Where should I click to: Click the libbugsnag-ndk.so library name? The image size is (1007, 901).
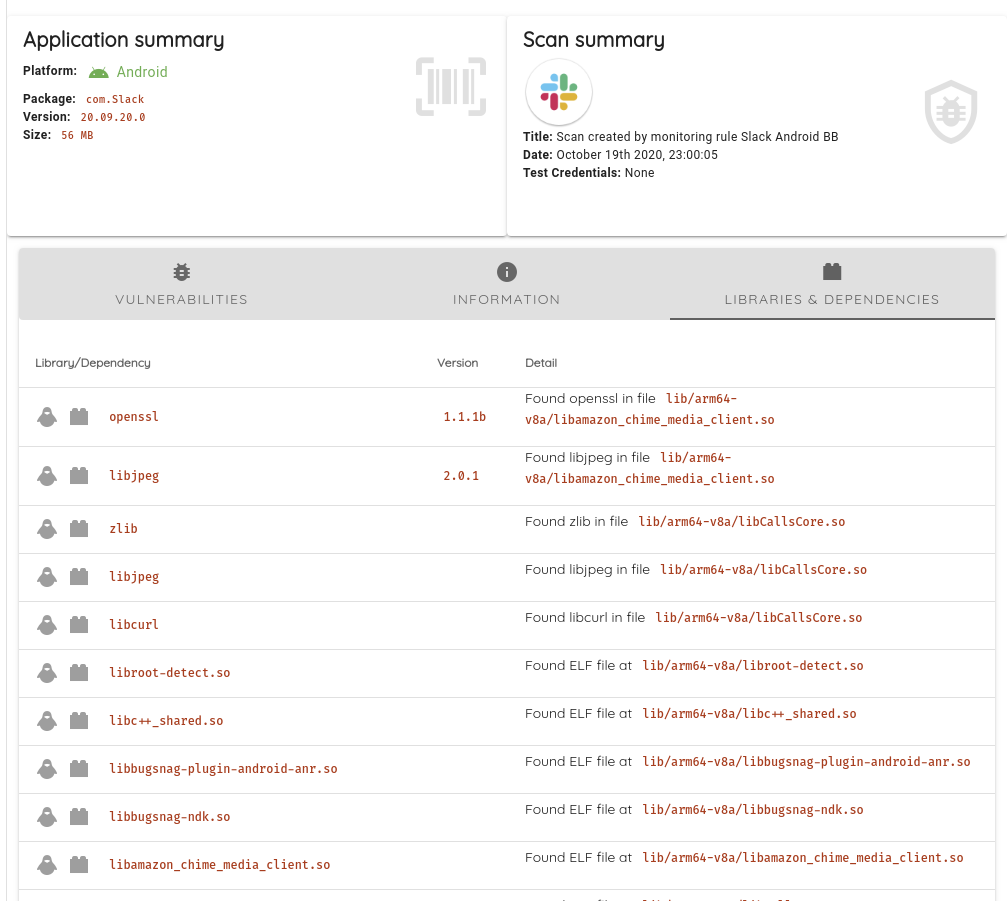(x=170, y=817)
